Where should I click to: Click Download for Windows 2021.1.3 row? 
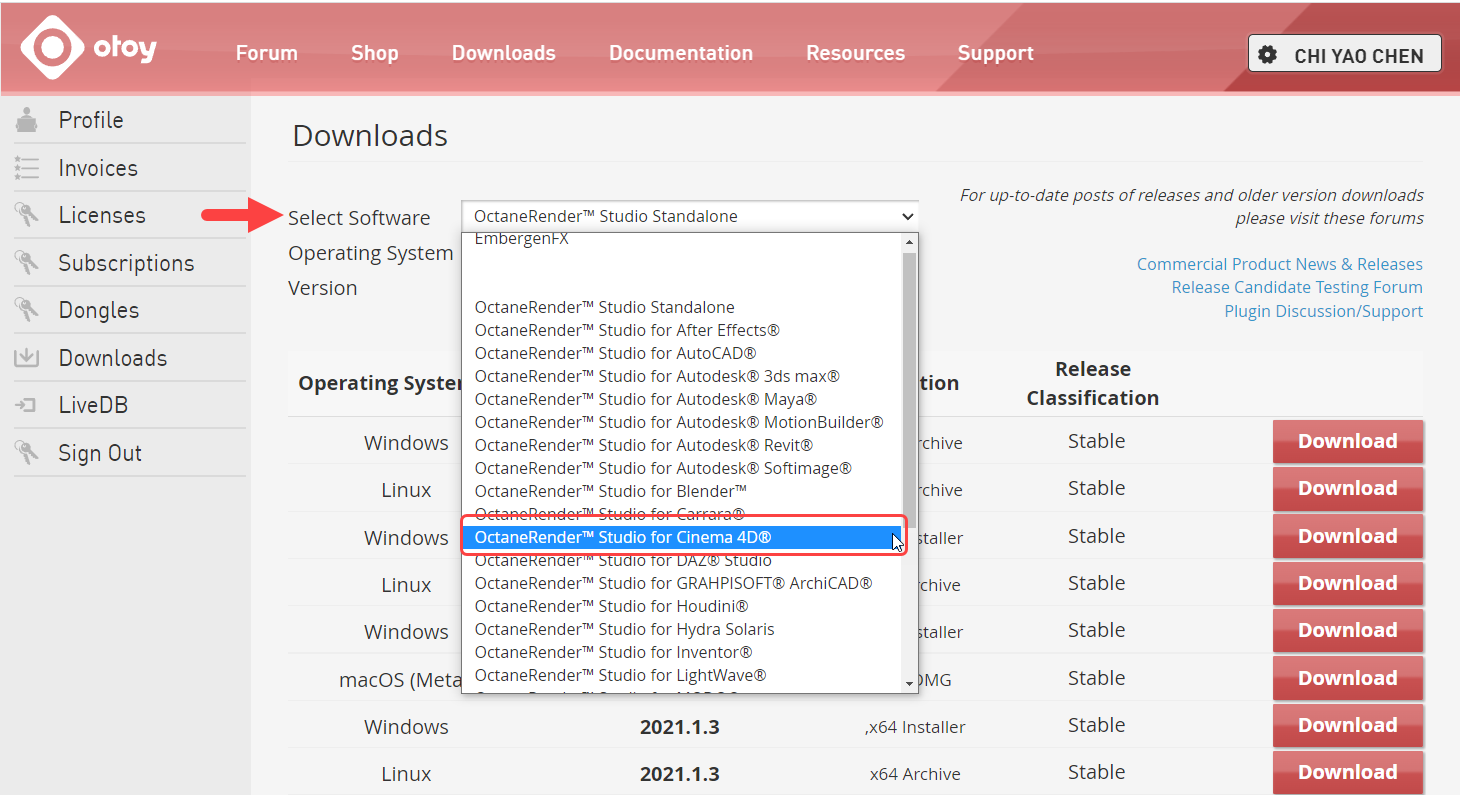(1348, 725)
